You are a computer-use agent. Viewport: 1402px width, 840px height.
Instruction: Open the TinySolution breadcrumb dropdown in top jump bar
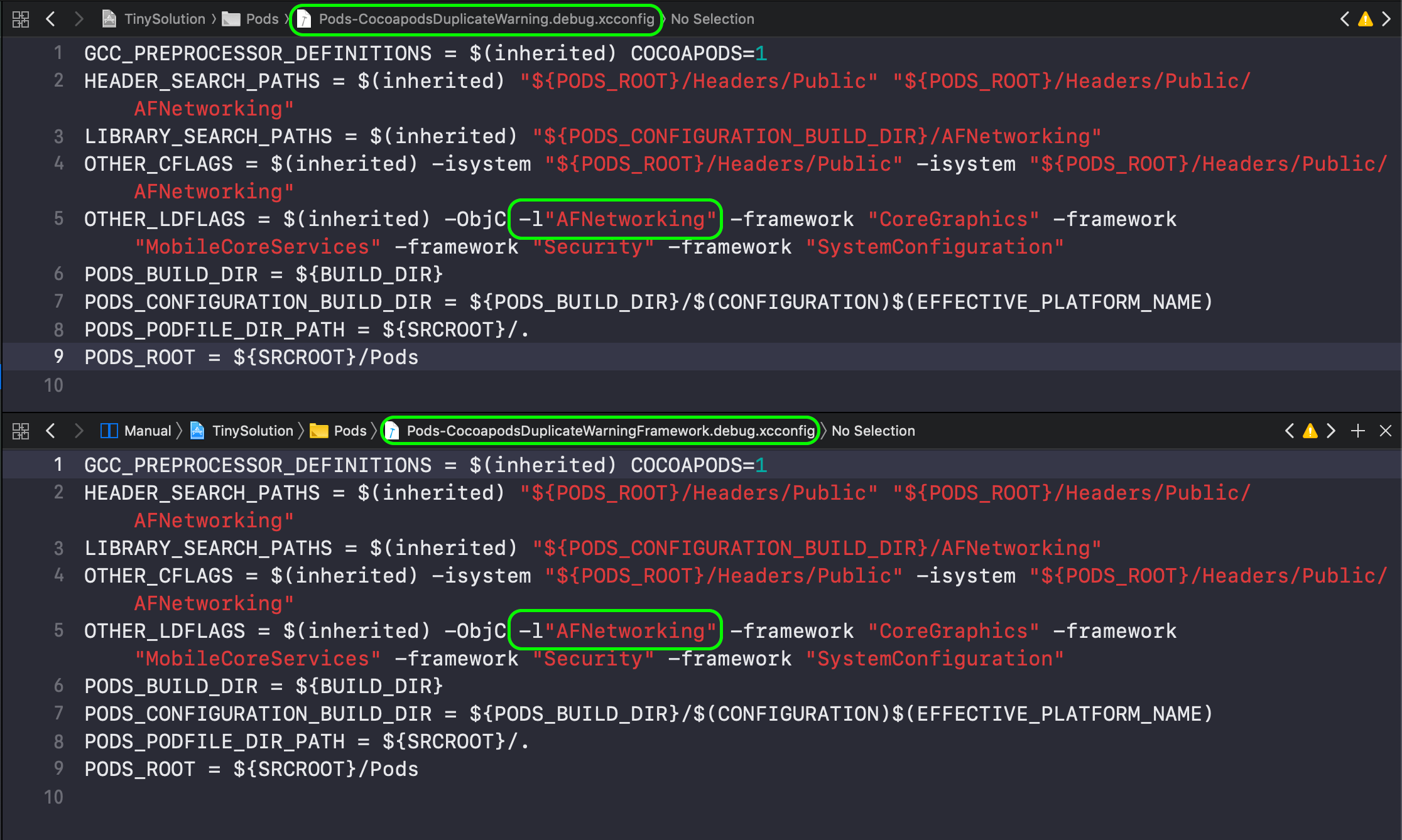[x=165, y=19]
